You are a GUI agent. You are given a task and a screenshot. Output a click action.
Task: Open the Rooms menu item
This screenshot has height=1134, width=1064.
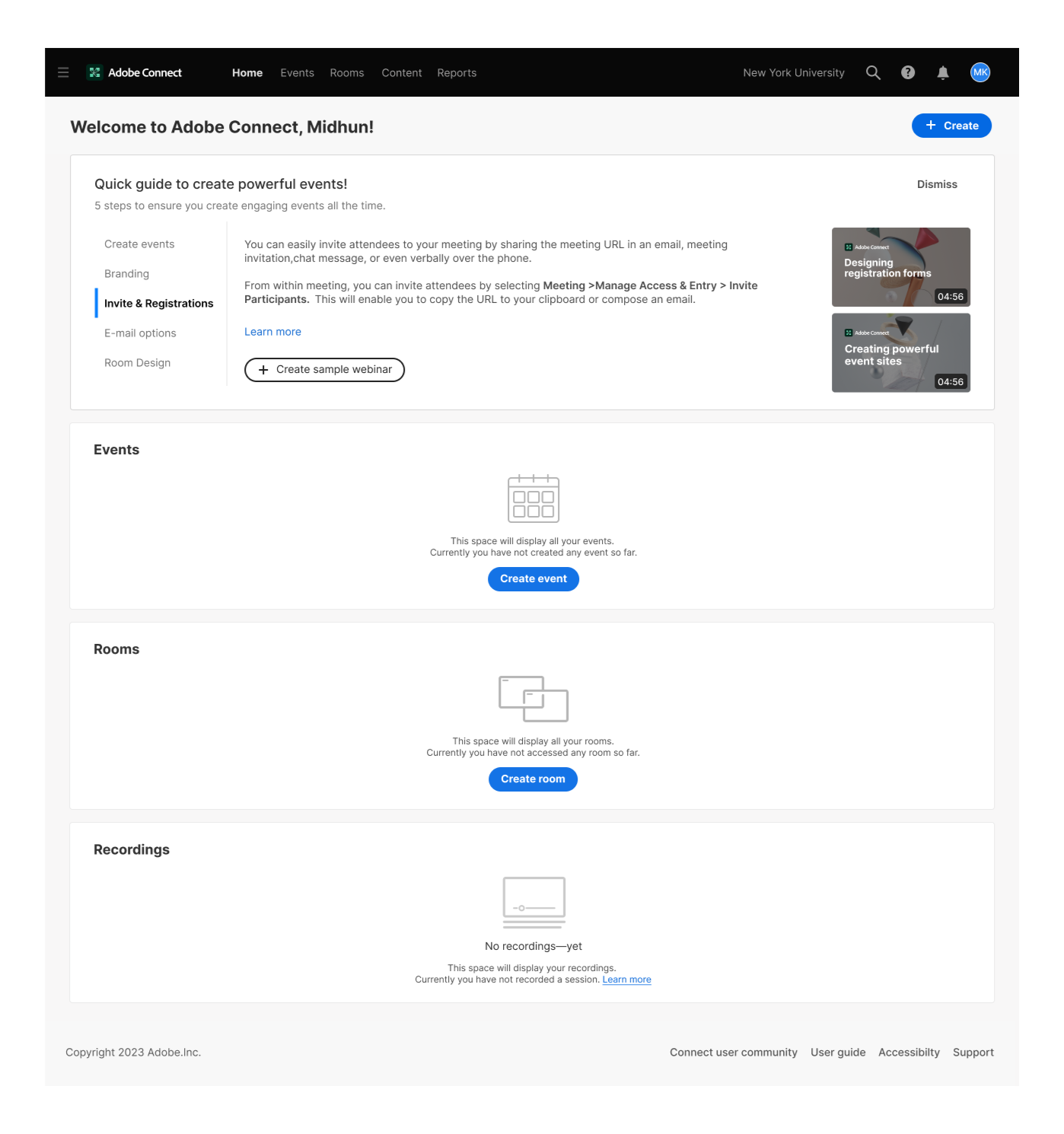coord(347,73)
